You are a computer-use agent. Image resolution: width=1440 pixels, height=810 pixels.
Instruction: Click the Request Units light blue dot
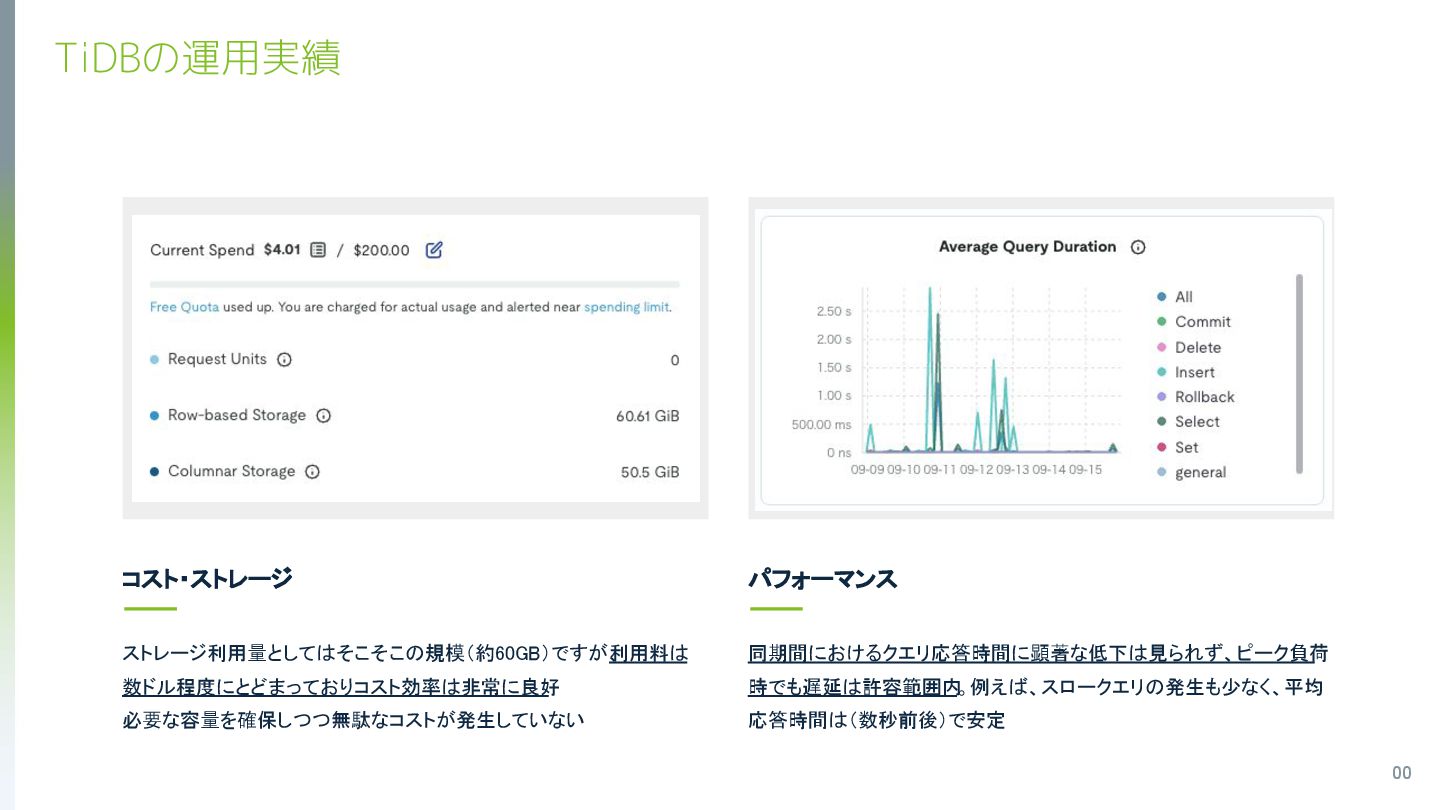[x=155, y=360]
